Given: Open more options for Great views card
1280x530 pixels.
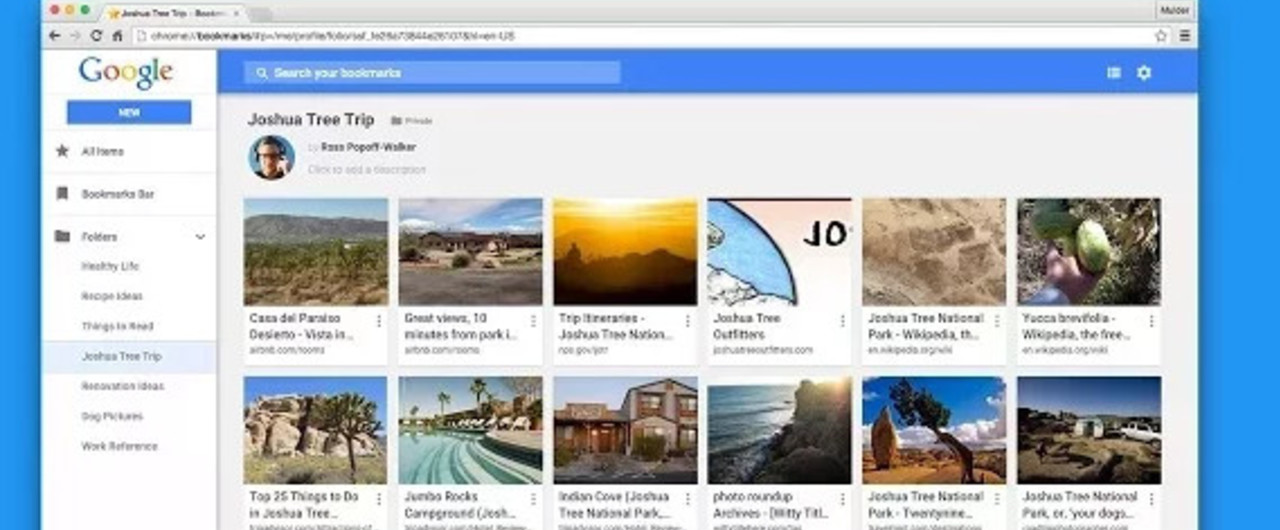Looking at the screenshot, I should [x=533, y=321].
